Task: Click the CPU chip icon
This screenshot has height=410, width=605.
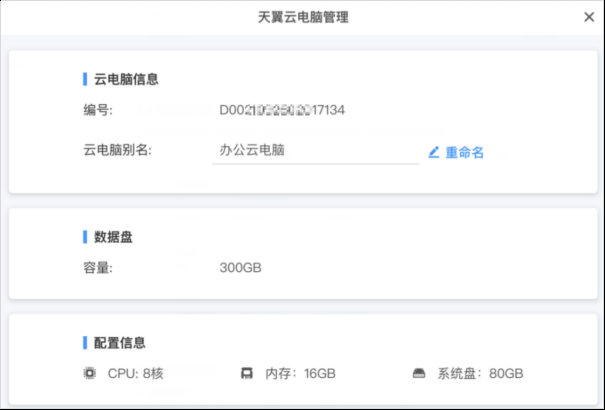Action: (x=90, y=373)
